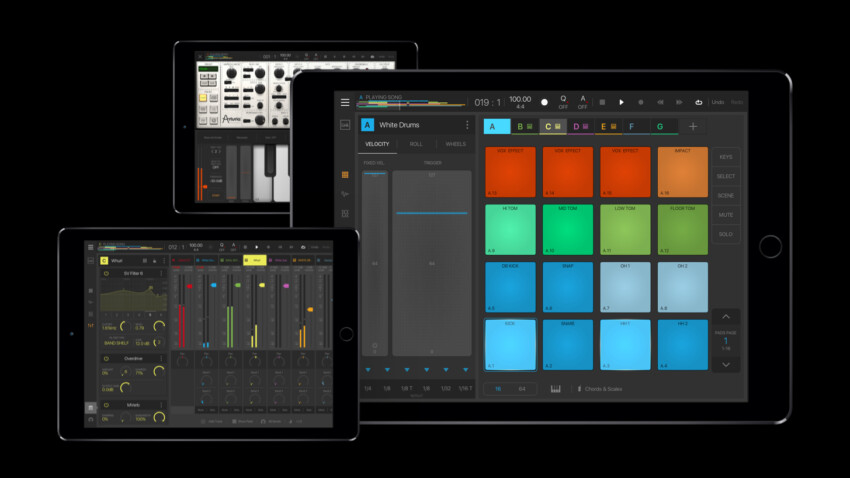Screen dimensions: 850x478
Task: Toggle Quantize Q OFF button
Action: tap(563, 102)
